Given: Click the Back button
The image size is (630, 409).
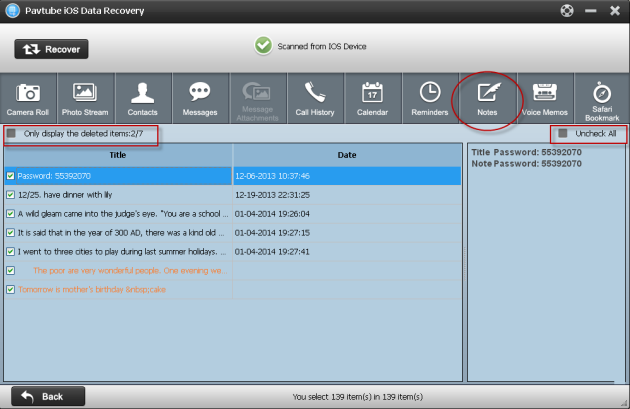Looking at the screenshot, I should pyautogui.click(x=48, y=397).
